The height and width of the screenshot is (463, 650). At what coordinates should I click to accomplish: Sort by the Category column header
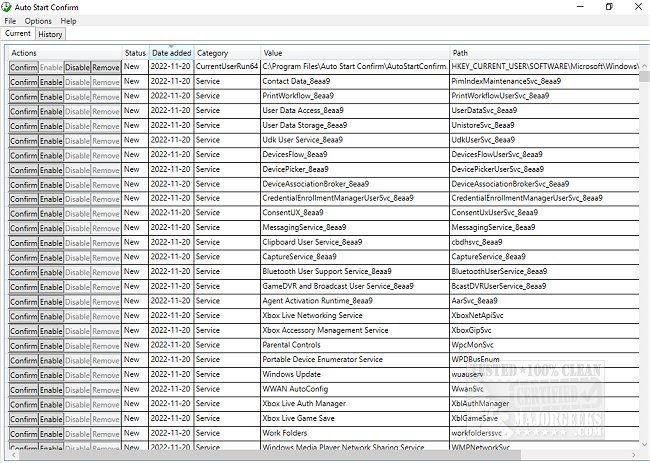[x=227, y=53]
